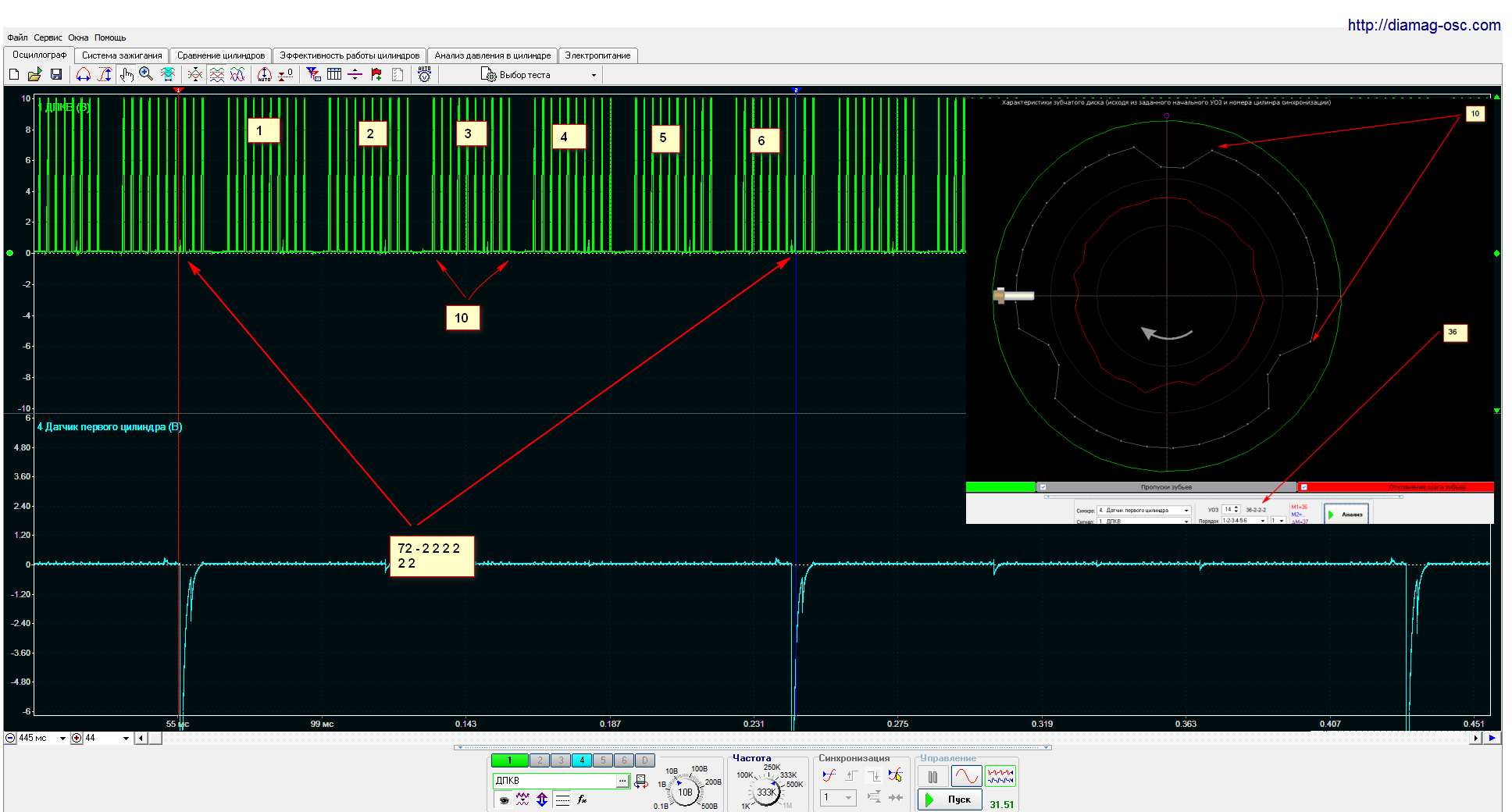
Task: Open a saved oscillogram file
Action: [34, 74]
